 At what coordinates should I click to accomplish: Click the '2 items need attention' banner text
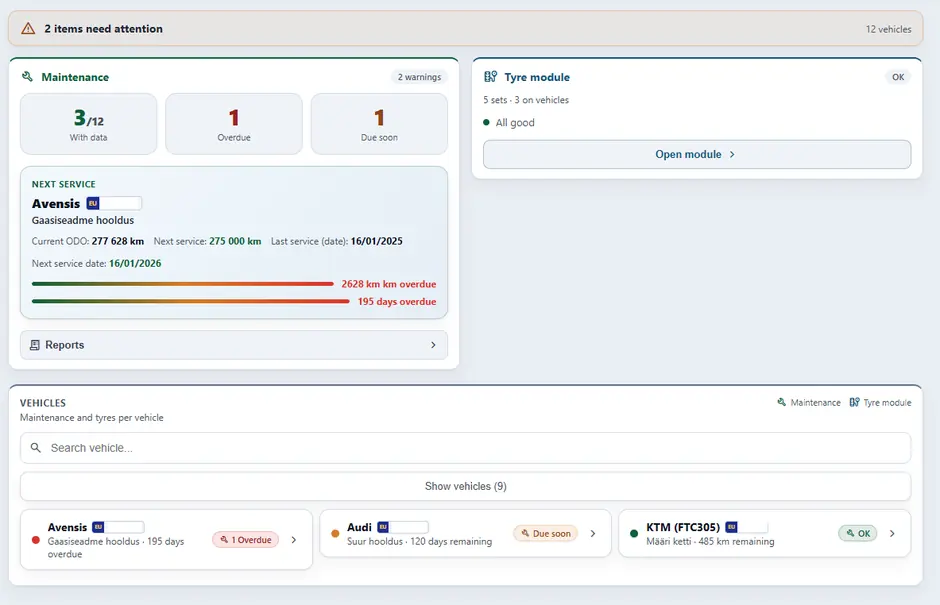[x=103, y=29]
